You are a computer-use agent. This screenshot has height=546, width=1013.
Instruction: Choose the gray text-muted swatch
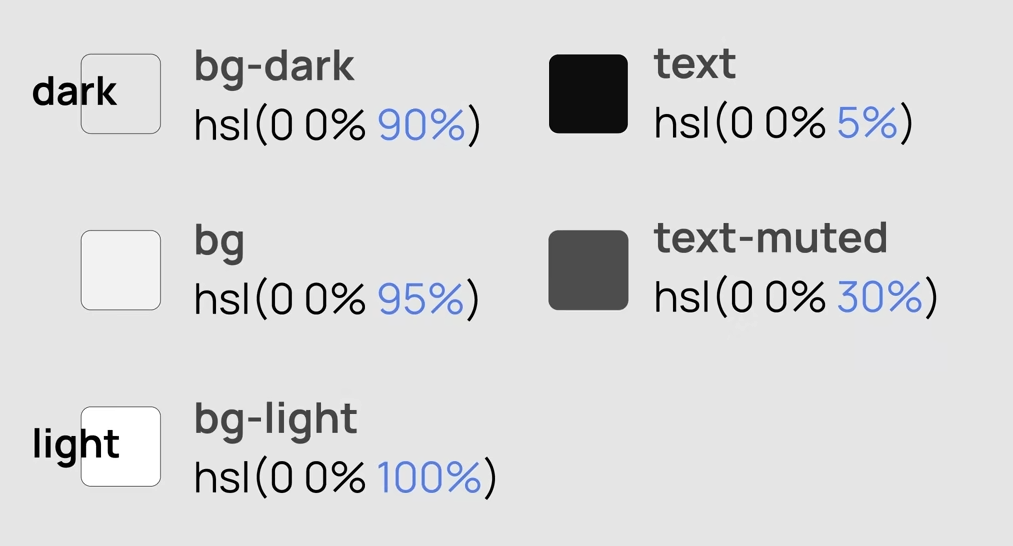(x=588, y=270)
